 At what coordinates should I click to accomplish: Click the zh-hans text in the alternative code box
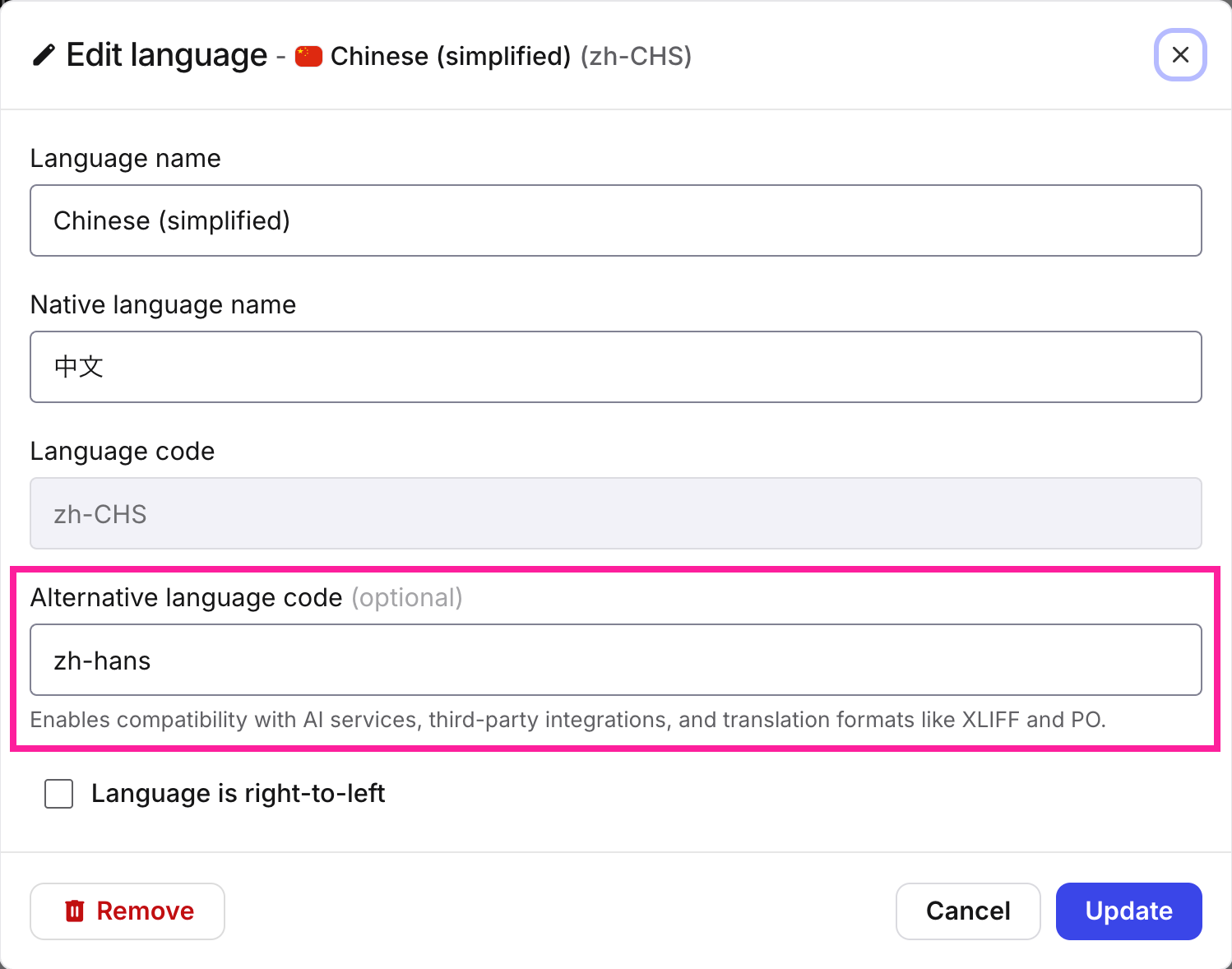click(102, 660)
